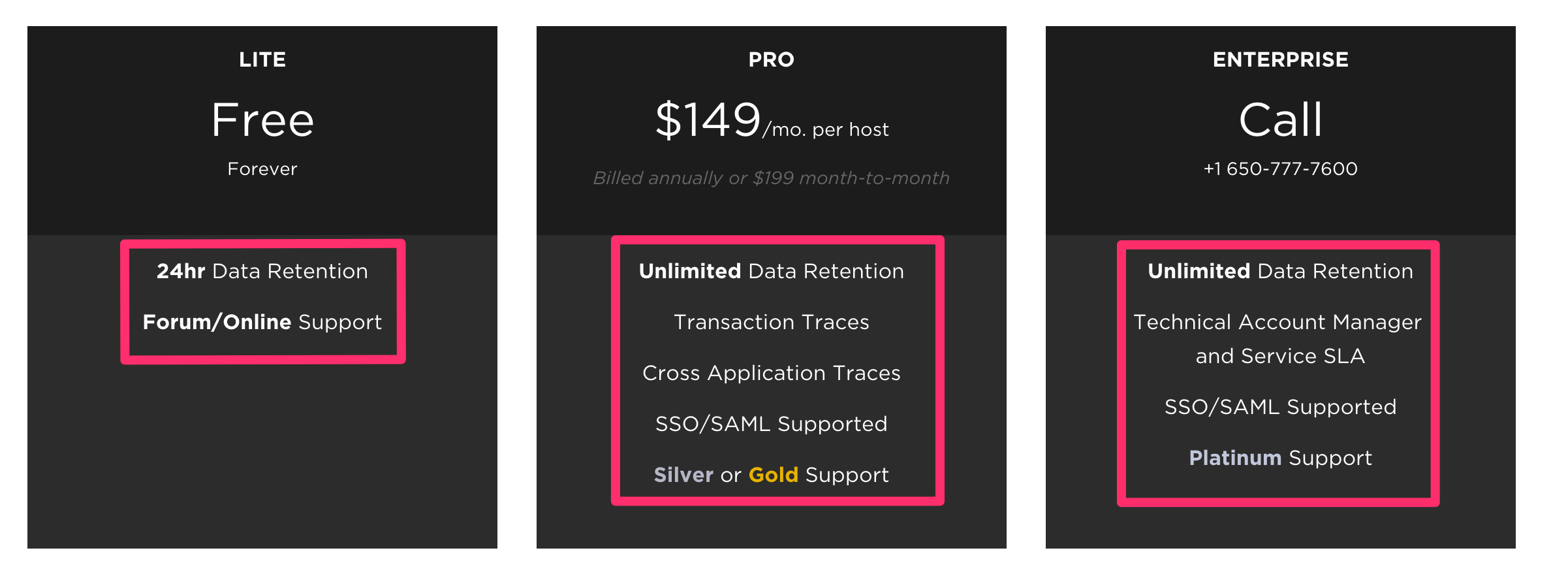Viewport: 1568px width, 576px height.
Task: Click the $149 price on PRO plan
Action: click(708, 120)
